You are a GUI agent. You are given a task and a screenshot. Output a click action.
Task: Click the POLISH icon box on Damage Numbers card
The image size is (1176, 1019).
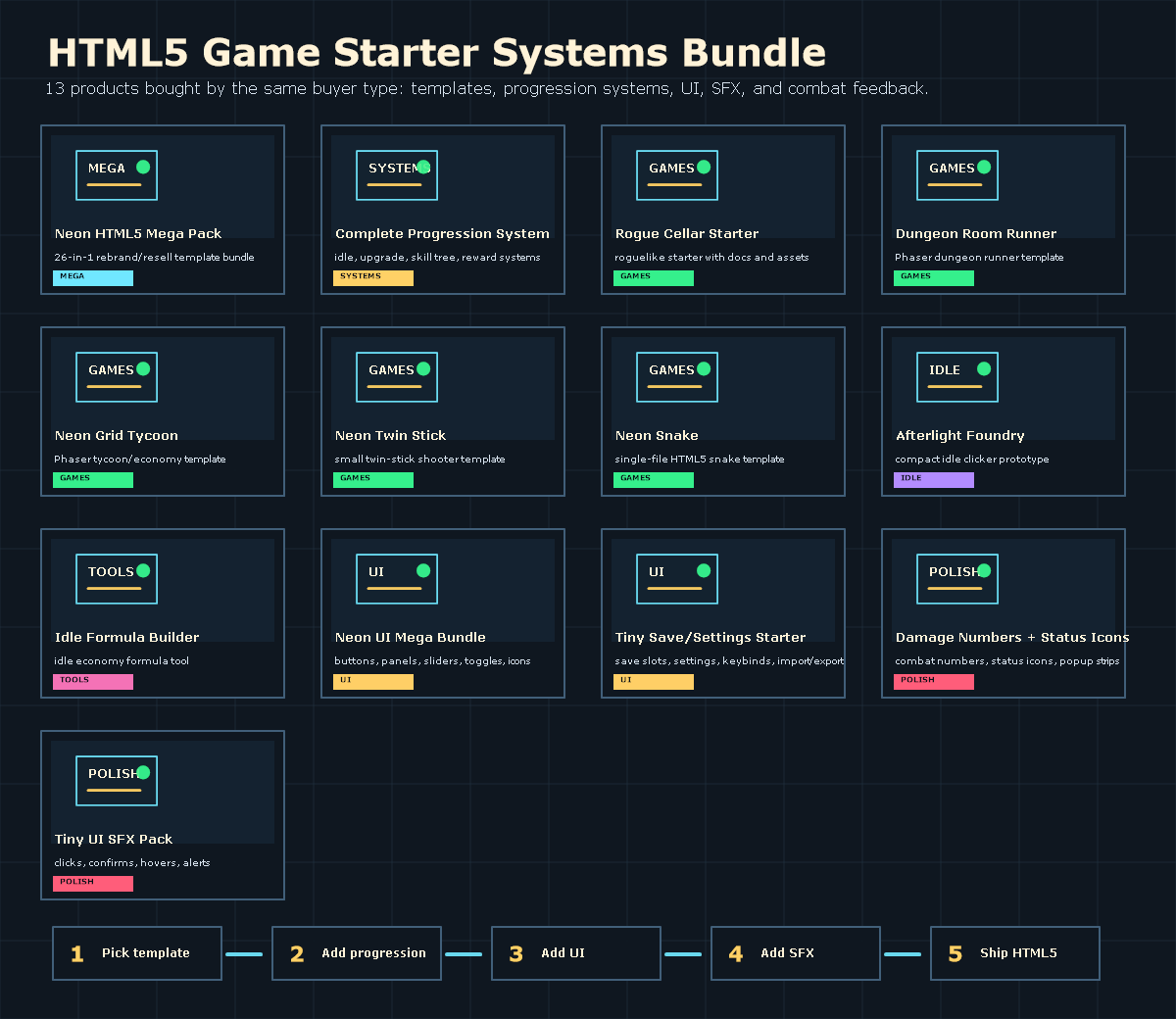(957, 579)
